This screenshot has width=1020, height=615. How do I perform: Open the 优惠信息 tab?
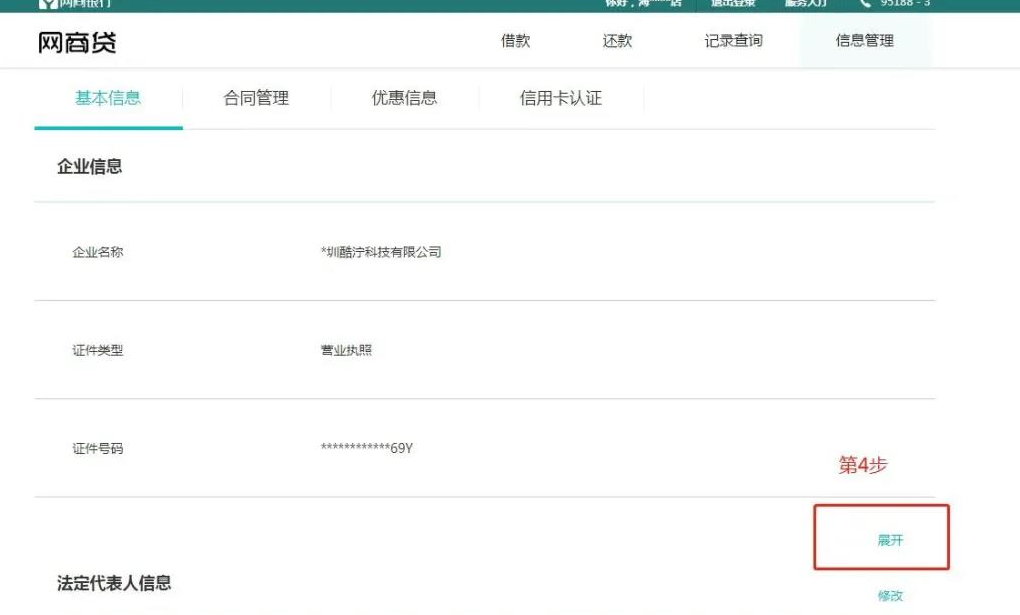(405, 98)
